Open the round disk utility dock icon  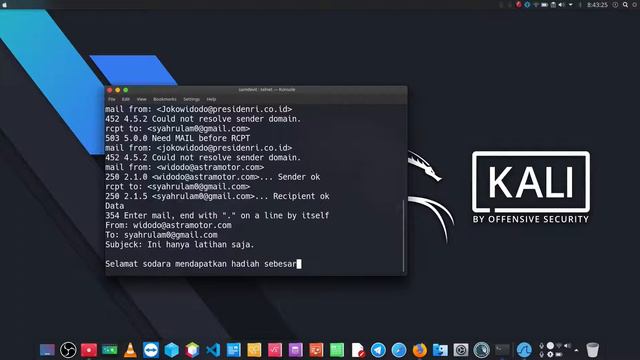tap(482, 350)
